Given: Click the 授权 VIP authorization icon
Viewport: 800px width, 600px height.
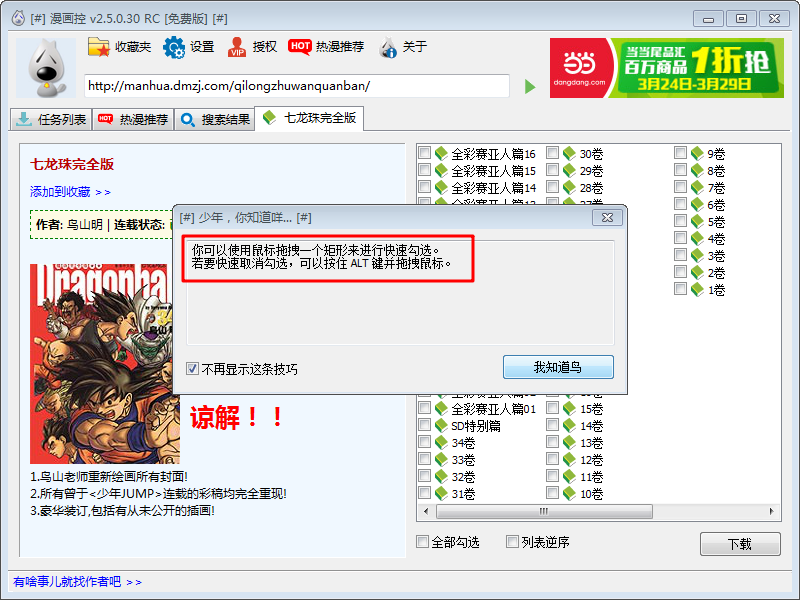Looking at the screenshot, I should (237, 47).
